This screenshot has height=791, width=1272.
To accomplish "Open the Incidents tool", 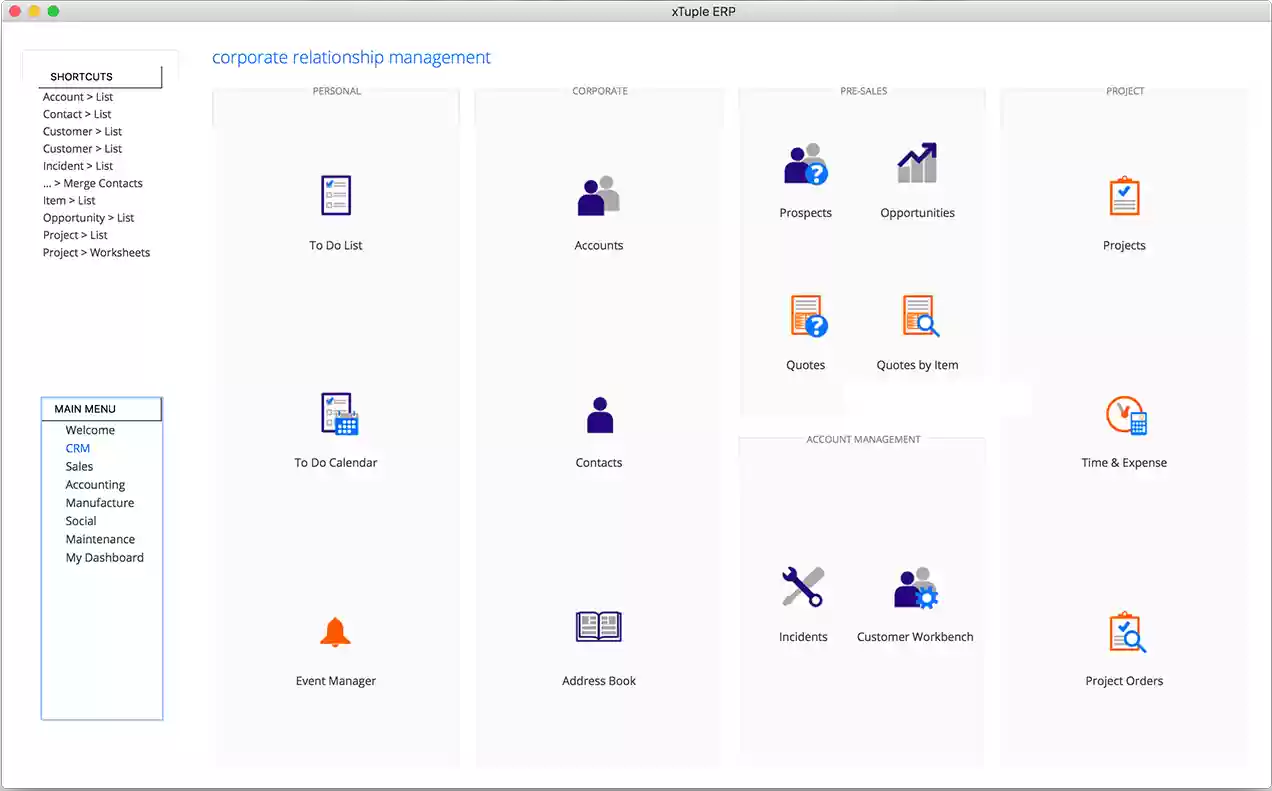I will (803, 588).
